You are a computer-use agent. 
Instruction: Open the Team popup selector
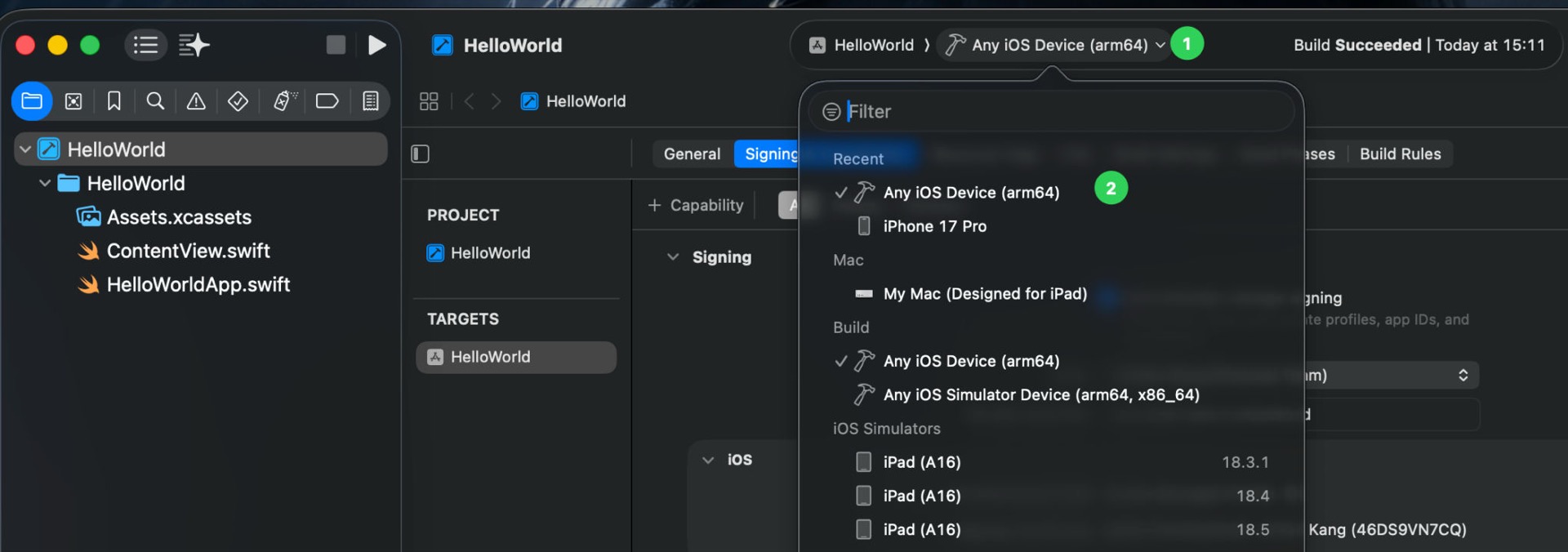pos(1391,375)
